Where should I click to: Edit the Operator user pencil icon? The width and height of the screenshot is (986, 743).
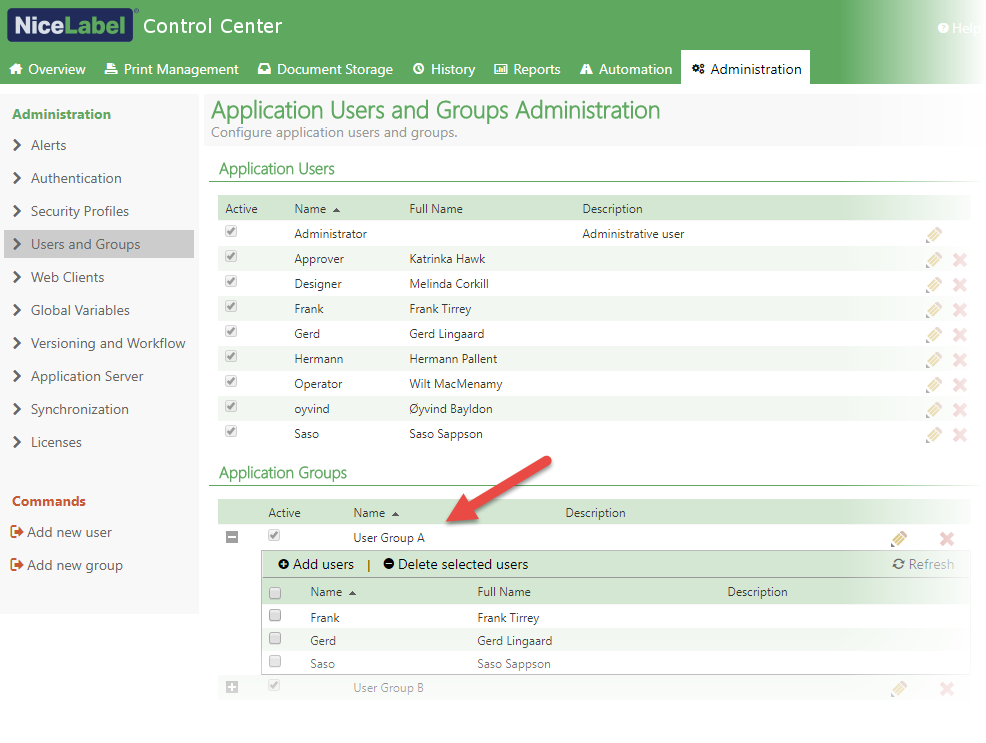[x=934, y=385]
